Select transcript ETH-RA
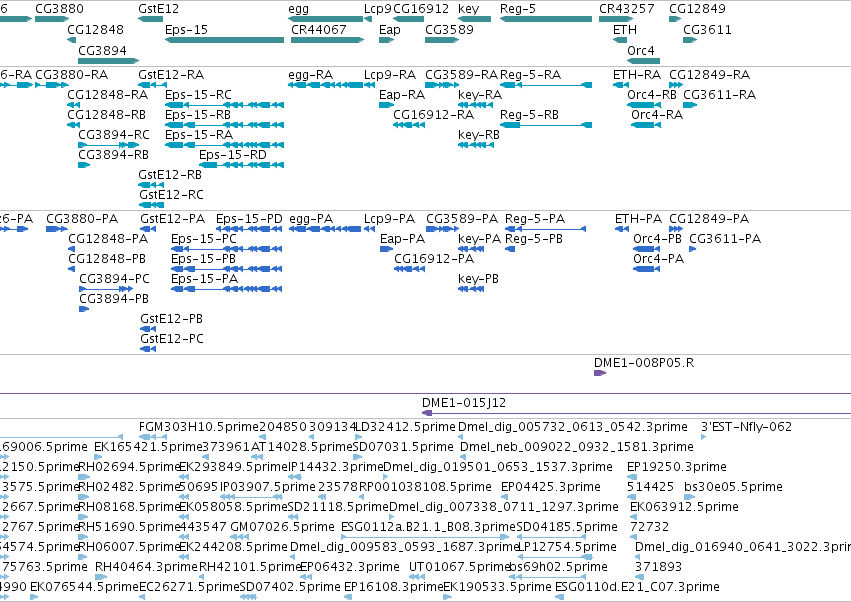Screen dimensions: 851x602 [x=637, y=74]
